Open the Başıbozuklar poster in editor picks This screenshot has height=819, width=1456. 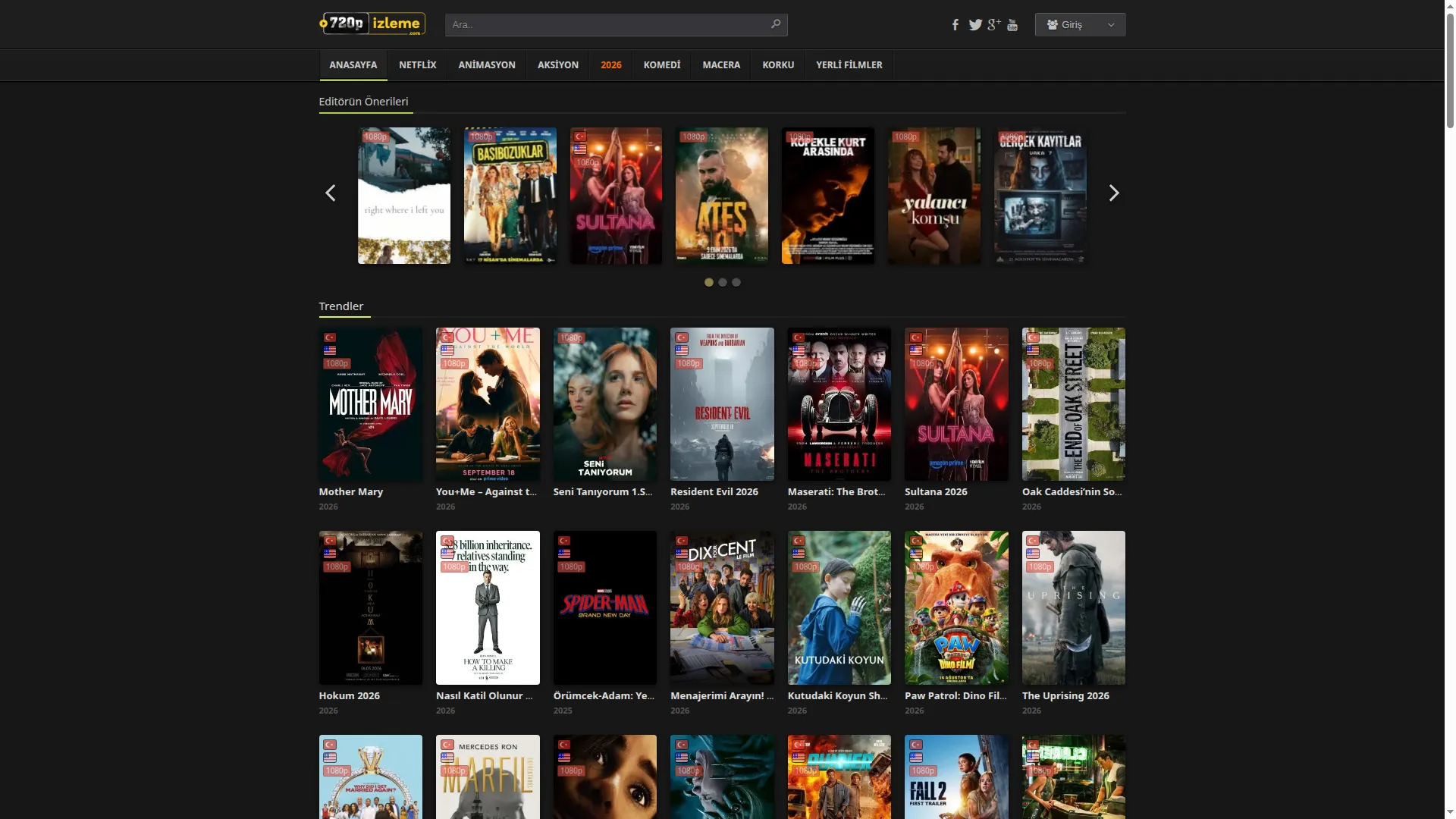[x=510, y=196]
